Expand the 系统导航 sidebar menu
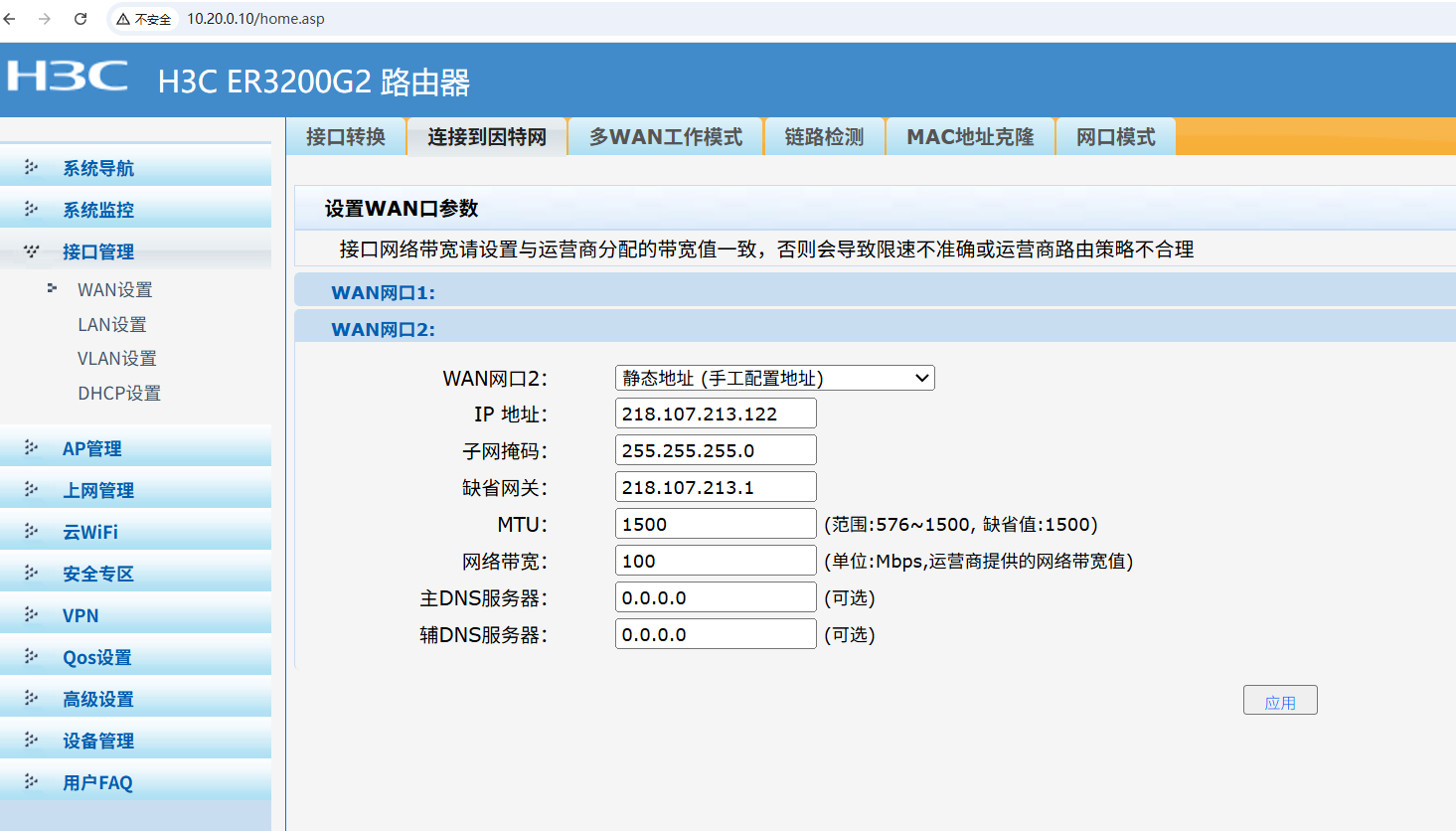The height and width of the screenshot is (831, 1456). pos(97,168)
